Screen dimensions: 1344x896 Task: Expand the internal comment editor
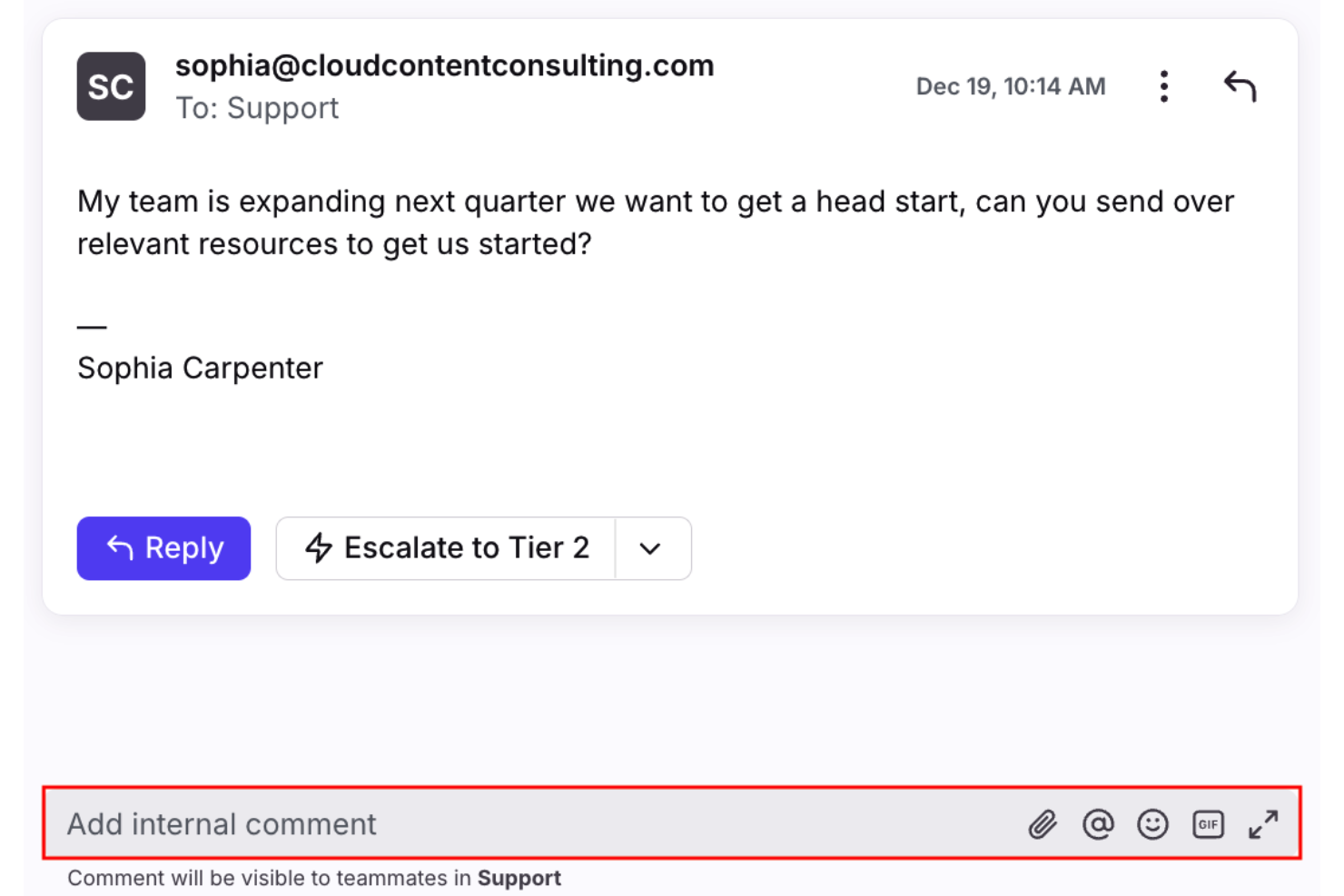coord(1263,824)
